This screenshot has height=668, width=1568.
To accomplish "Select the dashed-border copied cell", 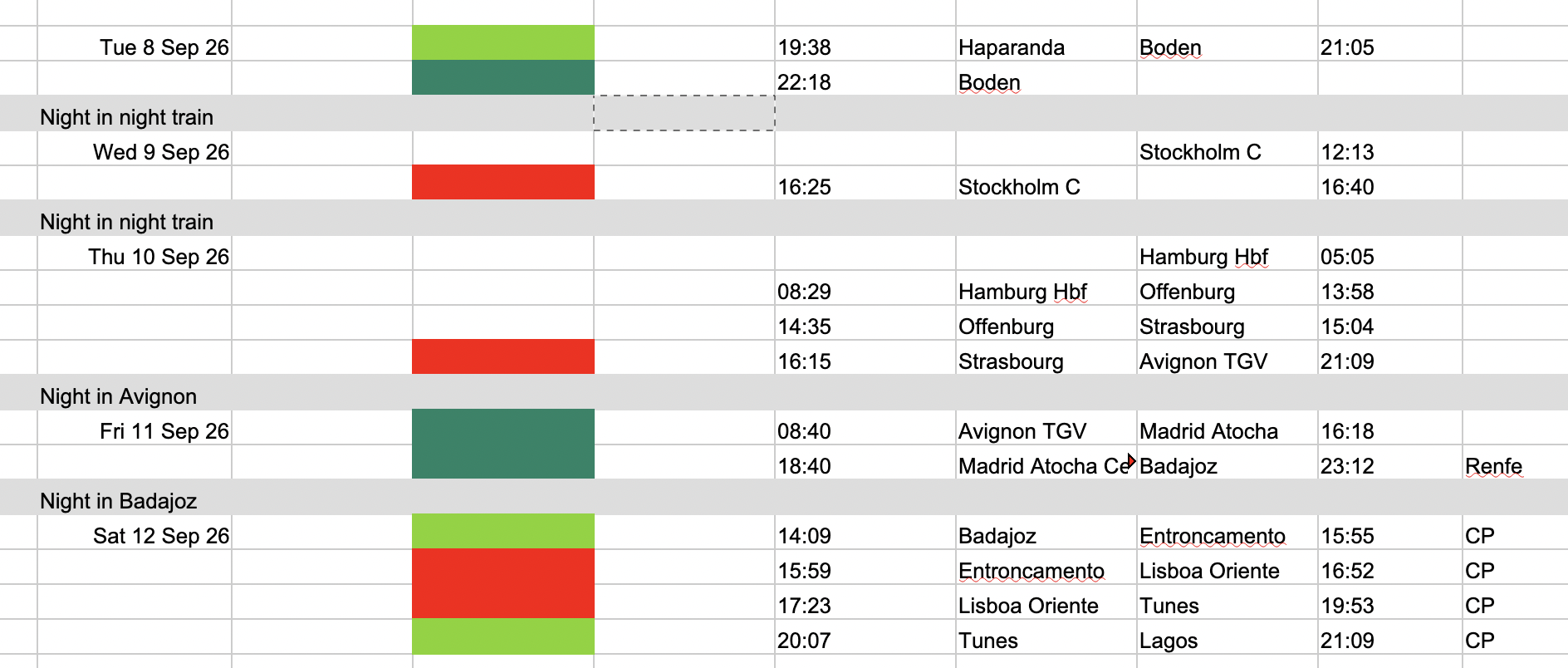I will click(684, 113).
